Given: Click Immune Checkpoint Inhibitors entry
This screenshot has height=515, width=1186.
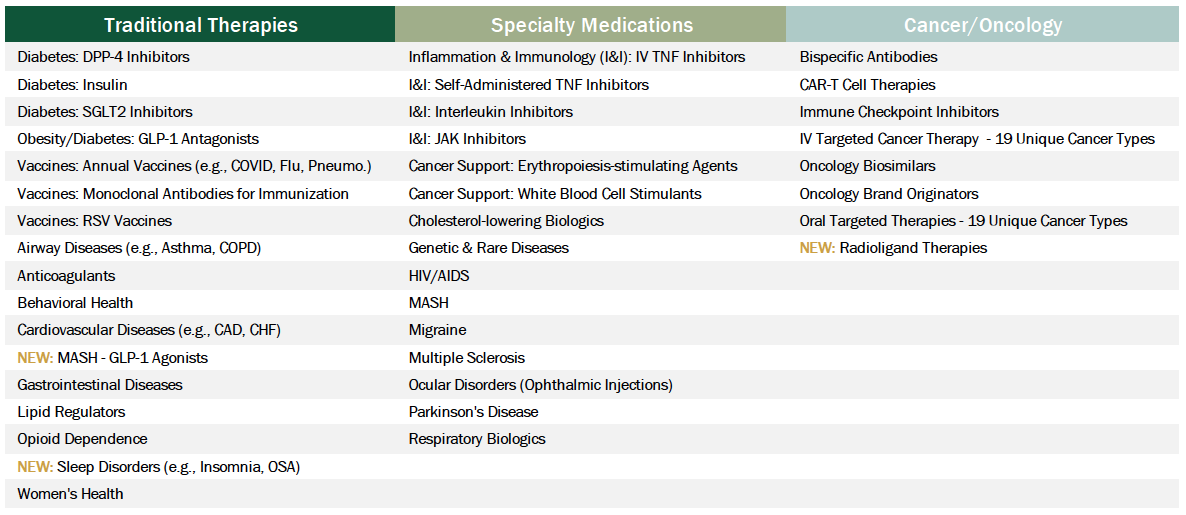Looking at the screenshot, I should tap(899, 112).
